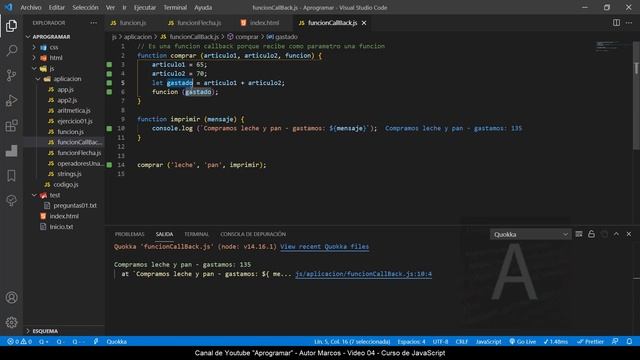Open editor More Actions menu

point(629,23)
